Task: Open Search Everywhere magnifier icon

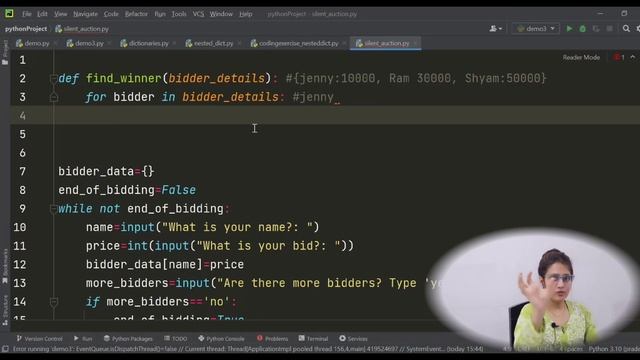Action: (x=626, y=29)
